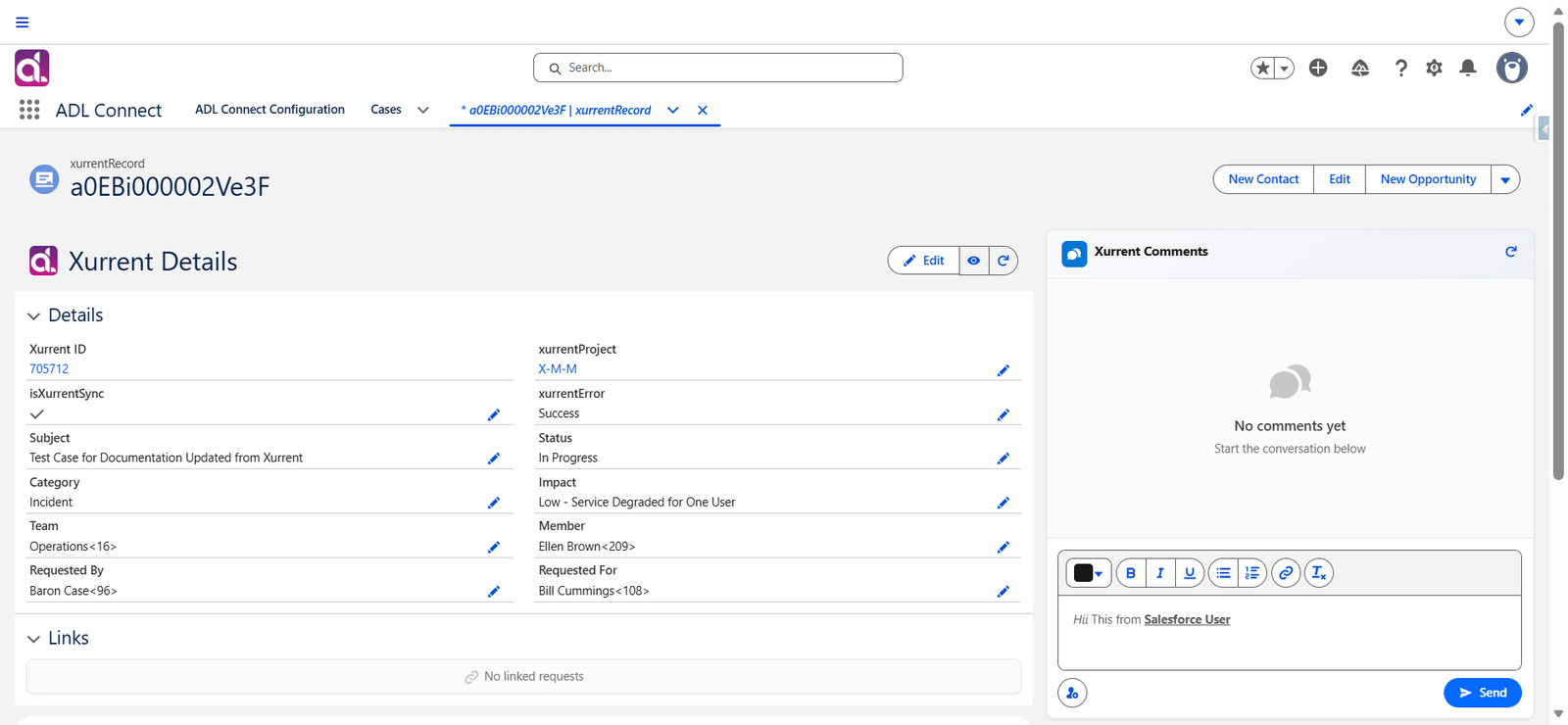Click into the comment text area
1568x725 pixels.
click(1290, 633)
